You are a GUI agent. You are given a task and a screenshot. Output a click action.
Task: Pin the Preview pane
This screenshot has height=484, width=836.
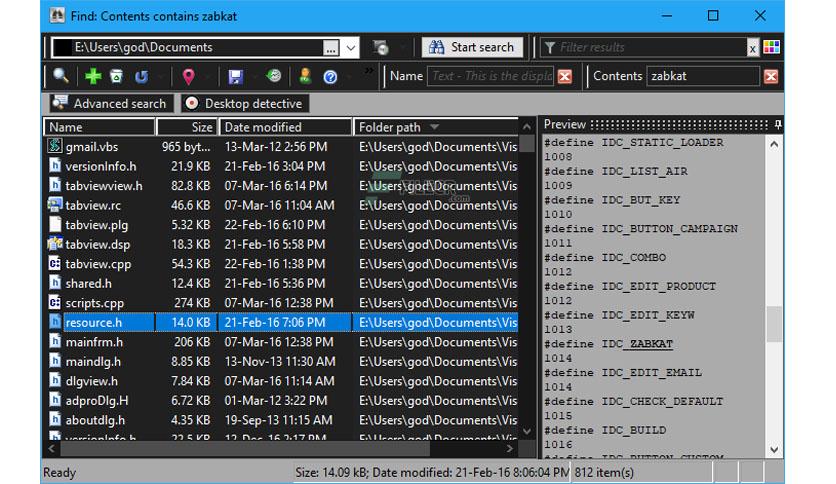pyautogui.click(x=778, y=125)
